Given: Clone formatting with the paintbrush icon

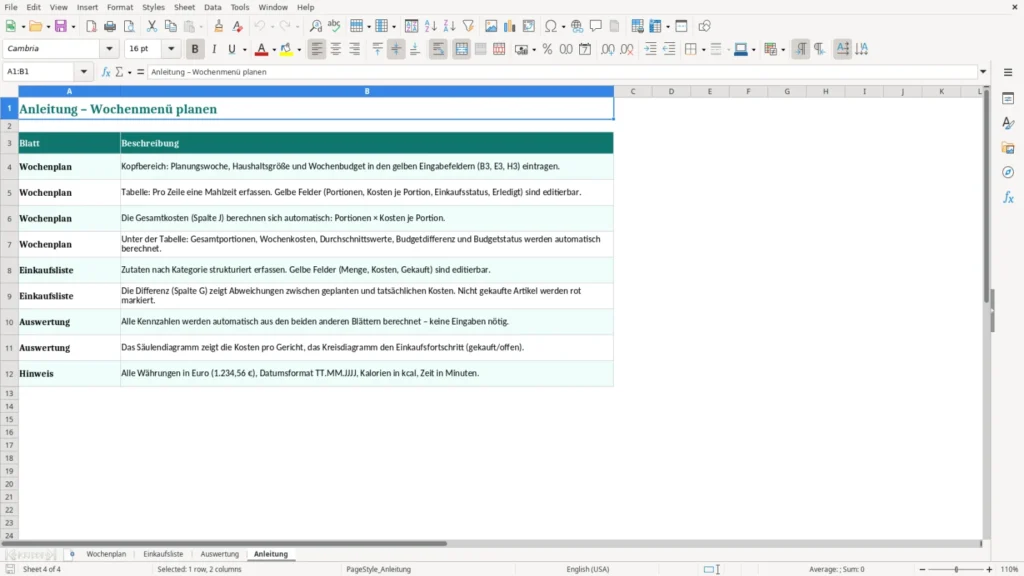Looking at the screenshot, I should (219, 26).
